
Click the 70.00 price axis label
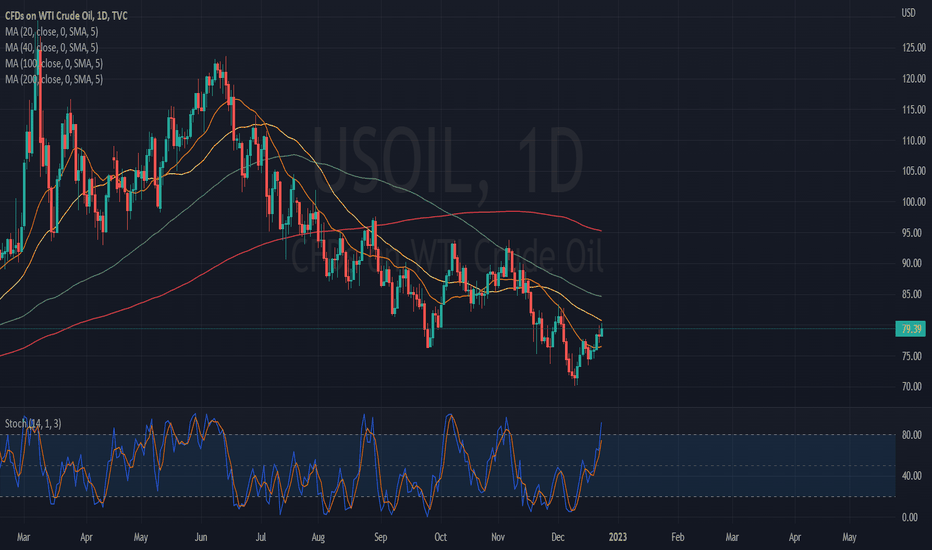[912, 386]
